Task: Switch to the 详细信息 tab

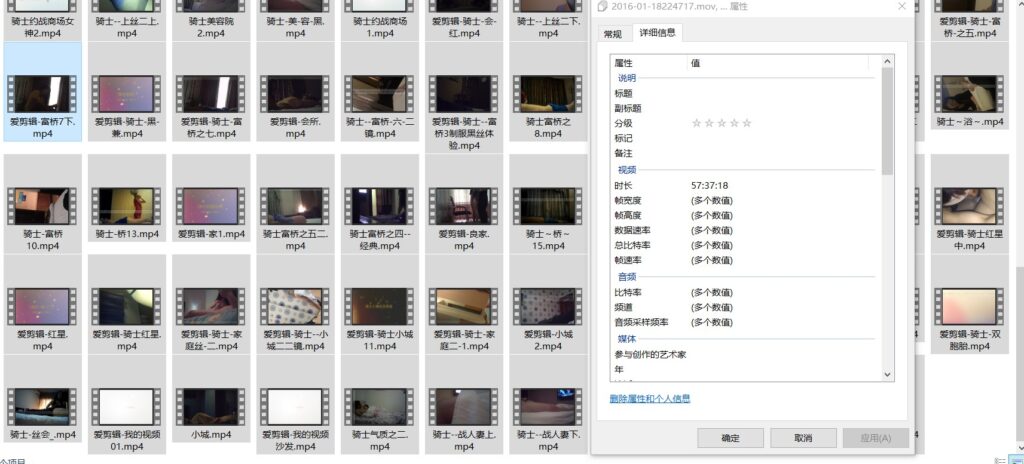Action: [x=657, y=33]
